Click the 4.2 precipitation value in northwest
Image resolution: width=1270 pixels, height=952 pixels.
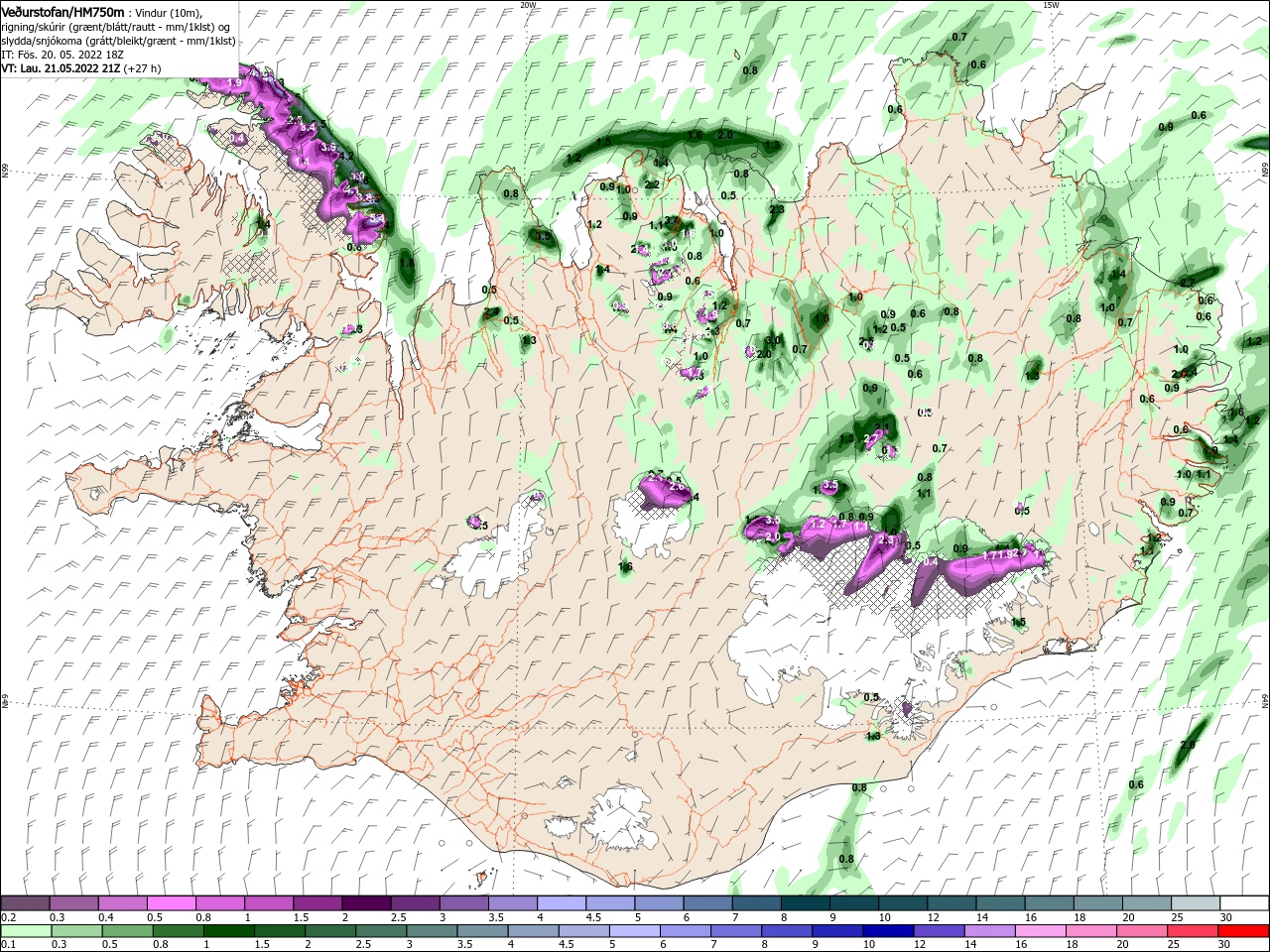pyautogui.click(x=346, y=157)
